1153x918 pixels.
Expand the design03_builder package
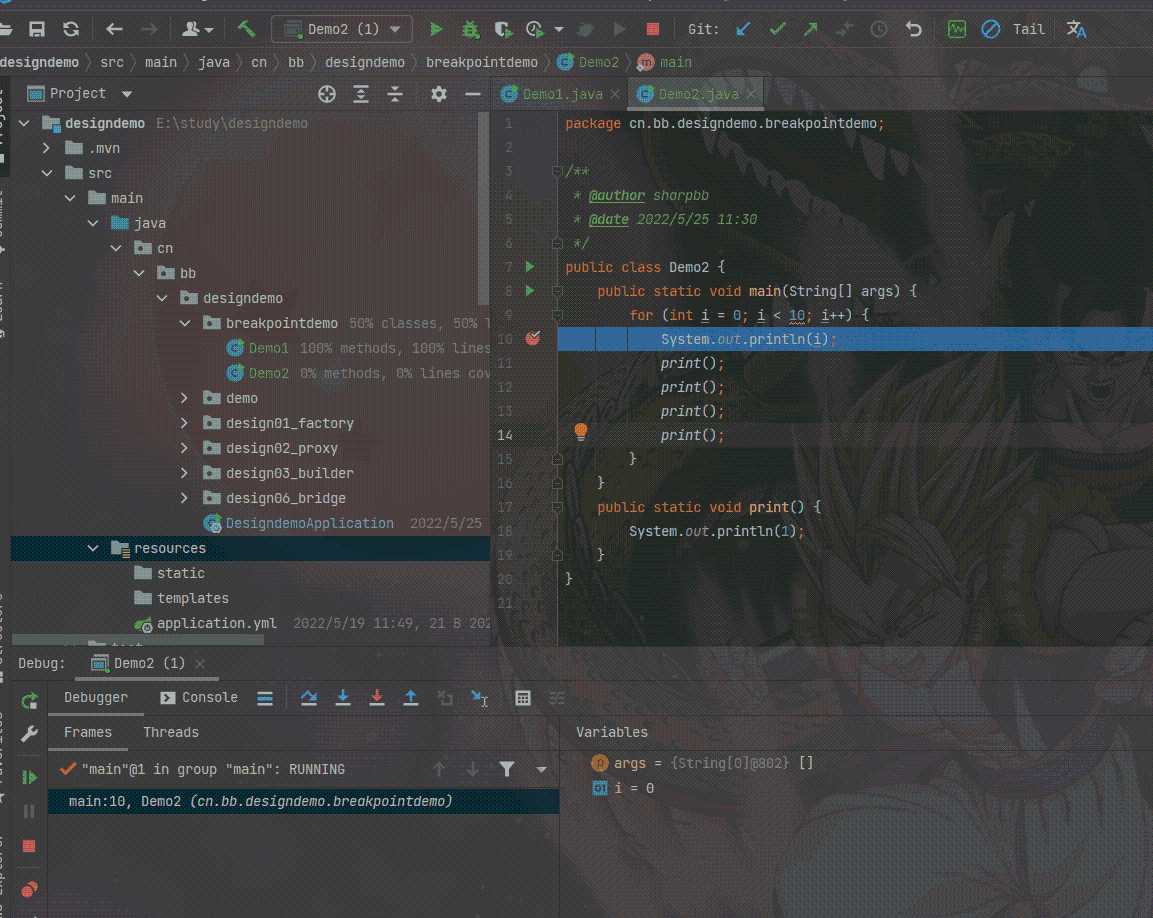pos(185,473)
